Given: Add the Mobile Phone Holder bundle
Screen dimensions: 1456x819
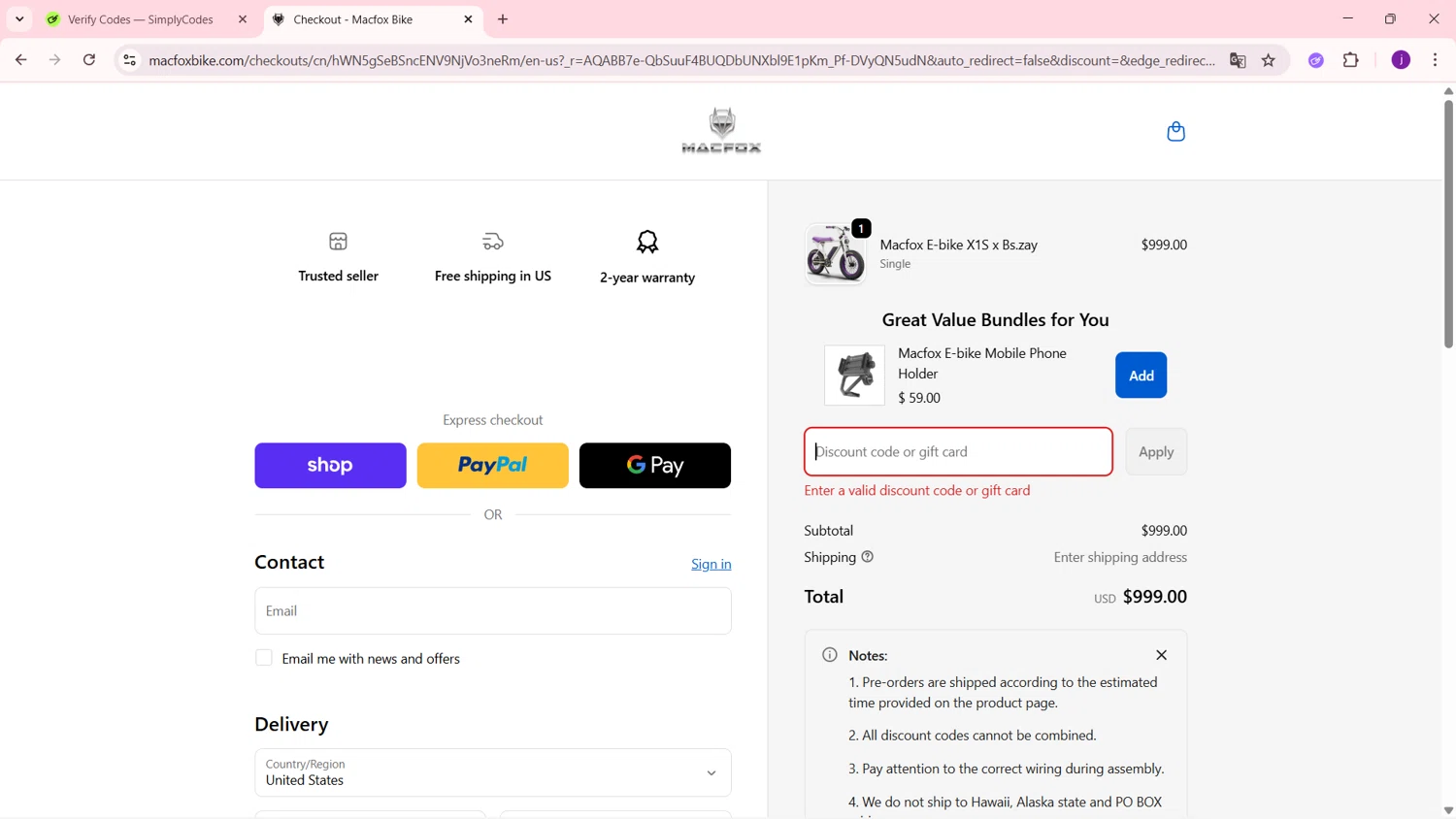Looking at the screenshot, I should pyautogui.click(x=1141, y=376).
